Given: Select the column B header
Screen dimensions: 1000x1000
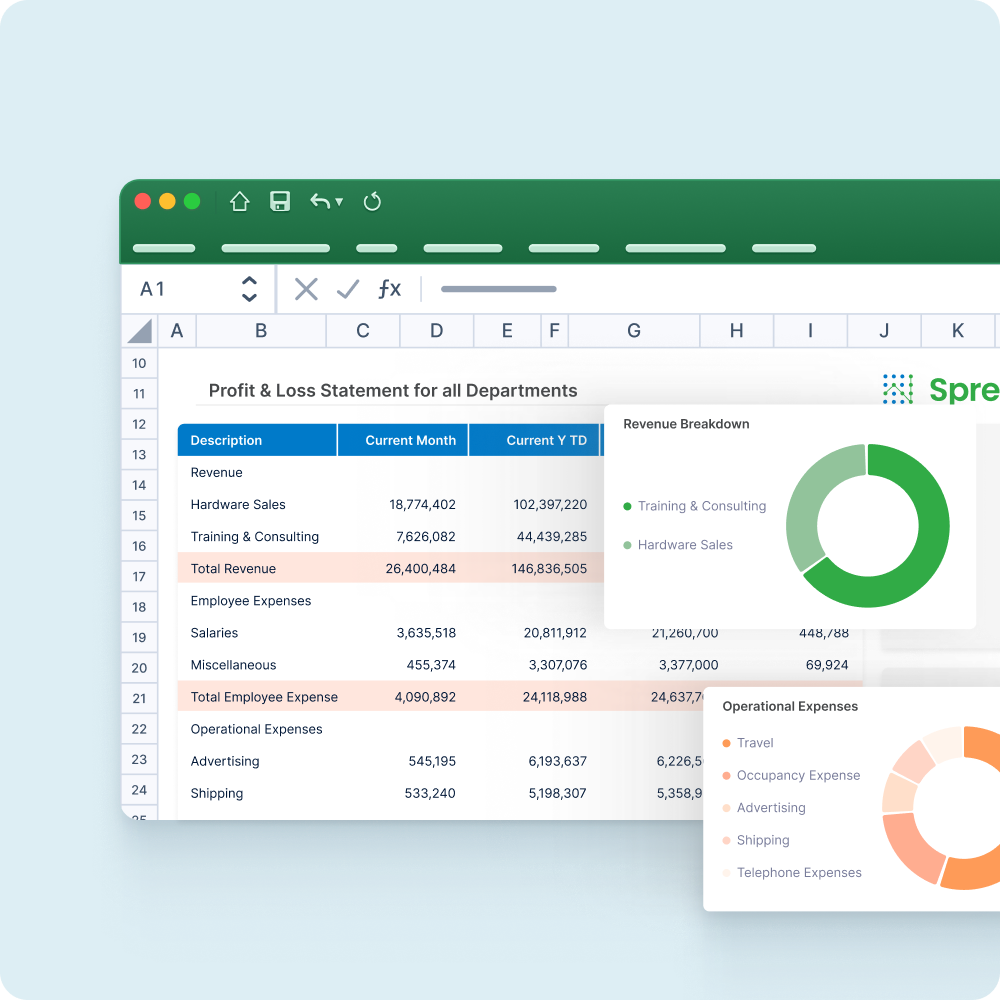Looking at the screenshot, I should pyautogui.click(x=261, y=331).
